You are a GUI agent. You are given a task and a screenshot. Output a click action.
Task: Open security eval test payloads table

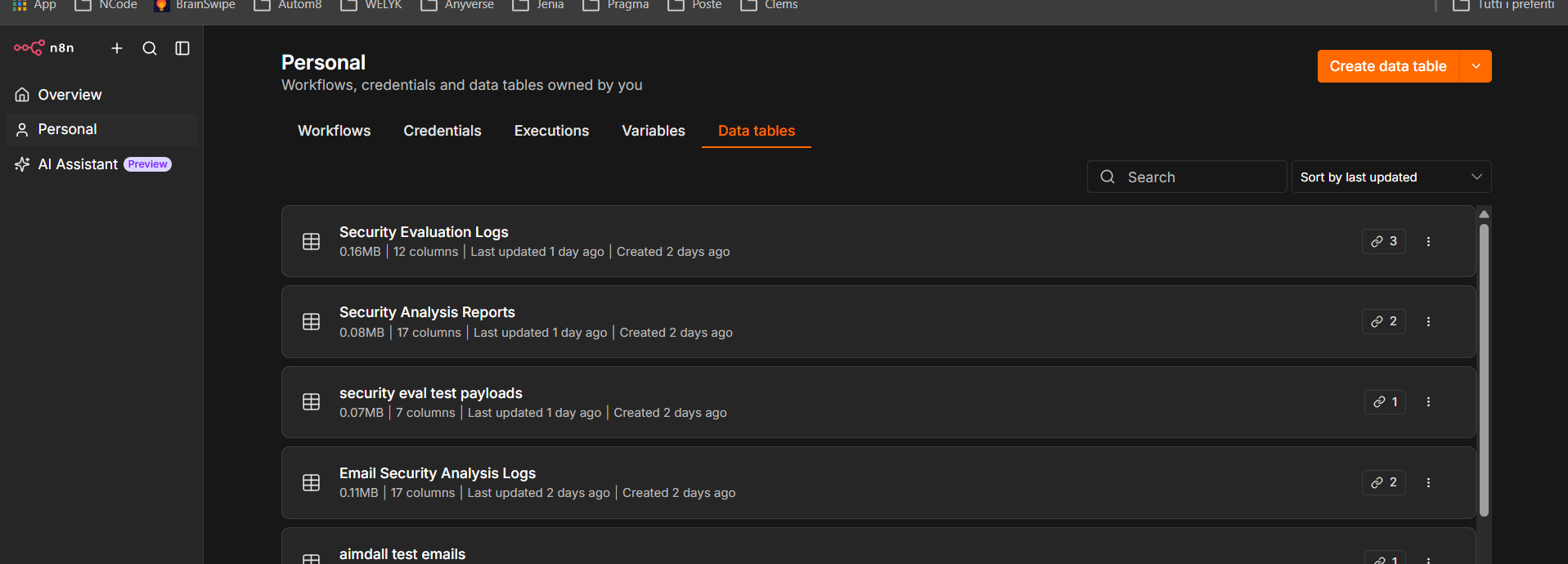pos(878,402)
